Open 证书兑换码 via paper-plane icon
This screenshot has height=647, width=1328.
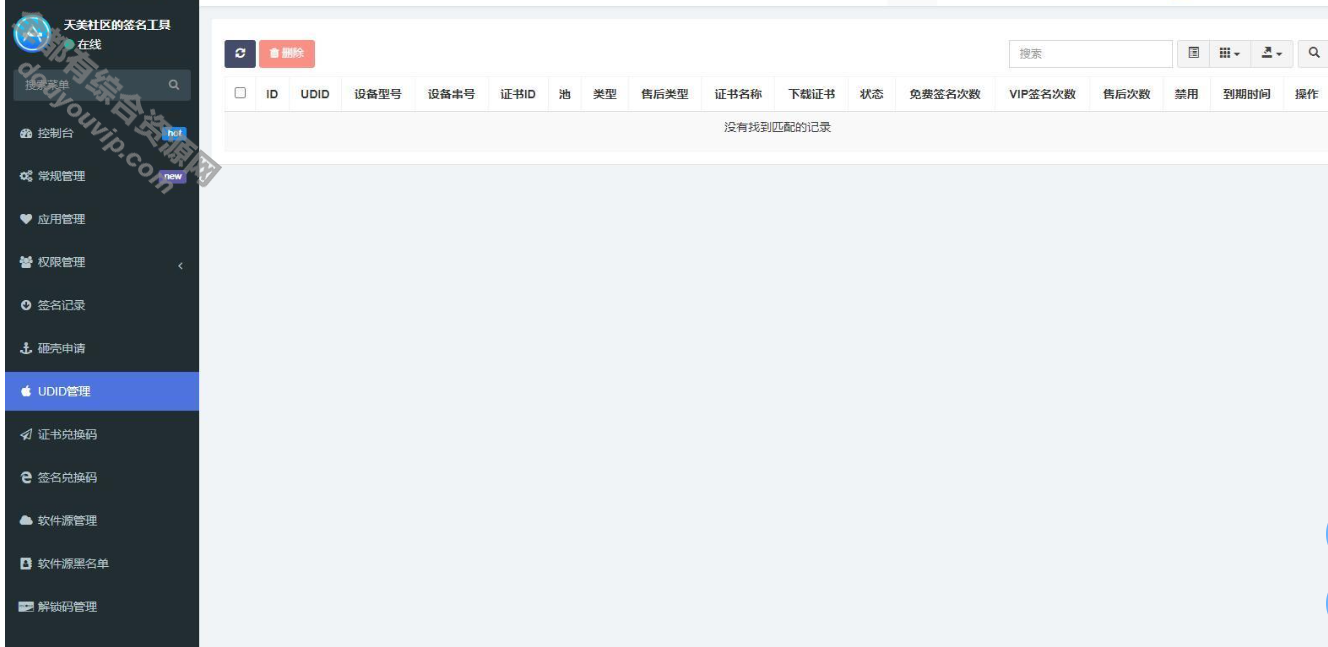coord(27,434)
